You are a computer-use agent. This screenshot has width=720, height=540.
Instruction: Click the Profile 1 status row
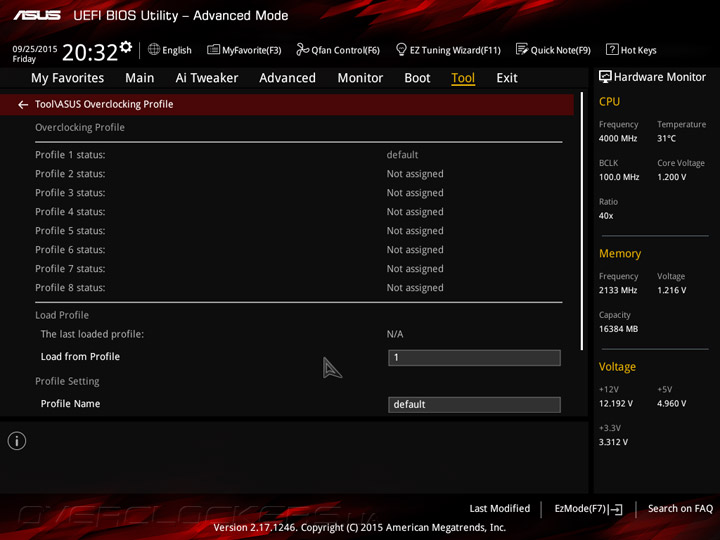click(298, 155)
